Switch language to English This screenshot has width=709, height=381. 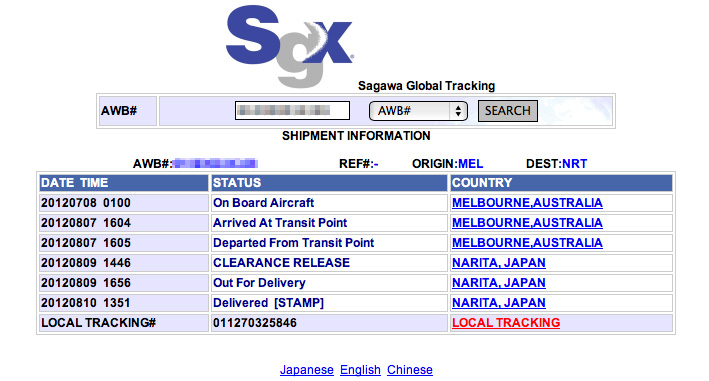(x=360, y=370)
